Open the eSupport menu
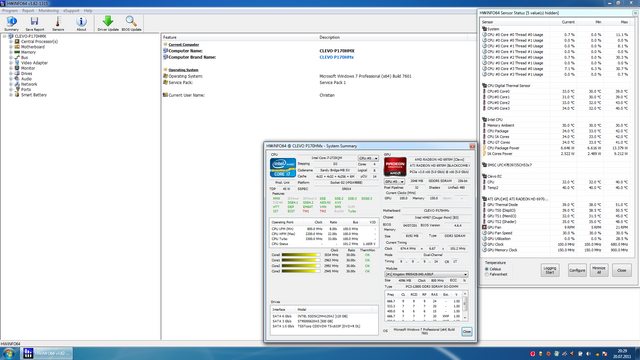This screenshot has height=360, width=640. [71, 11]
